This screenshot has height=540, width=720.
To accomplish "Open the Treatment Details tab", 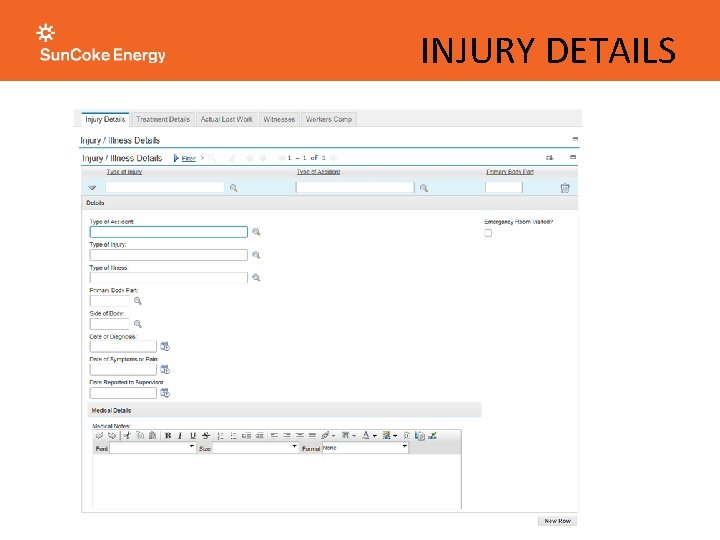I will click(x=163, y=119).
